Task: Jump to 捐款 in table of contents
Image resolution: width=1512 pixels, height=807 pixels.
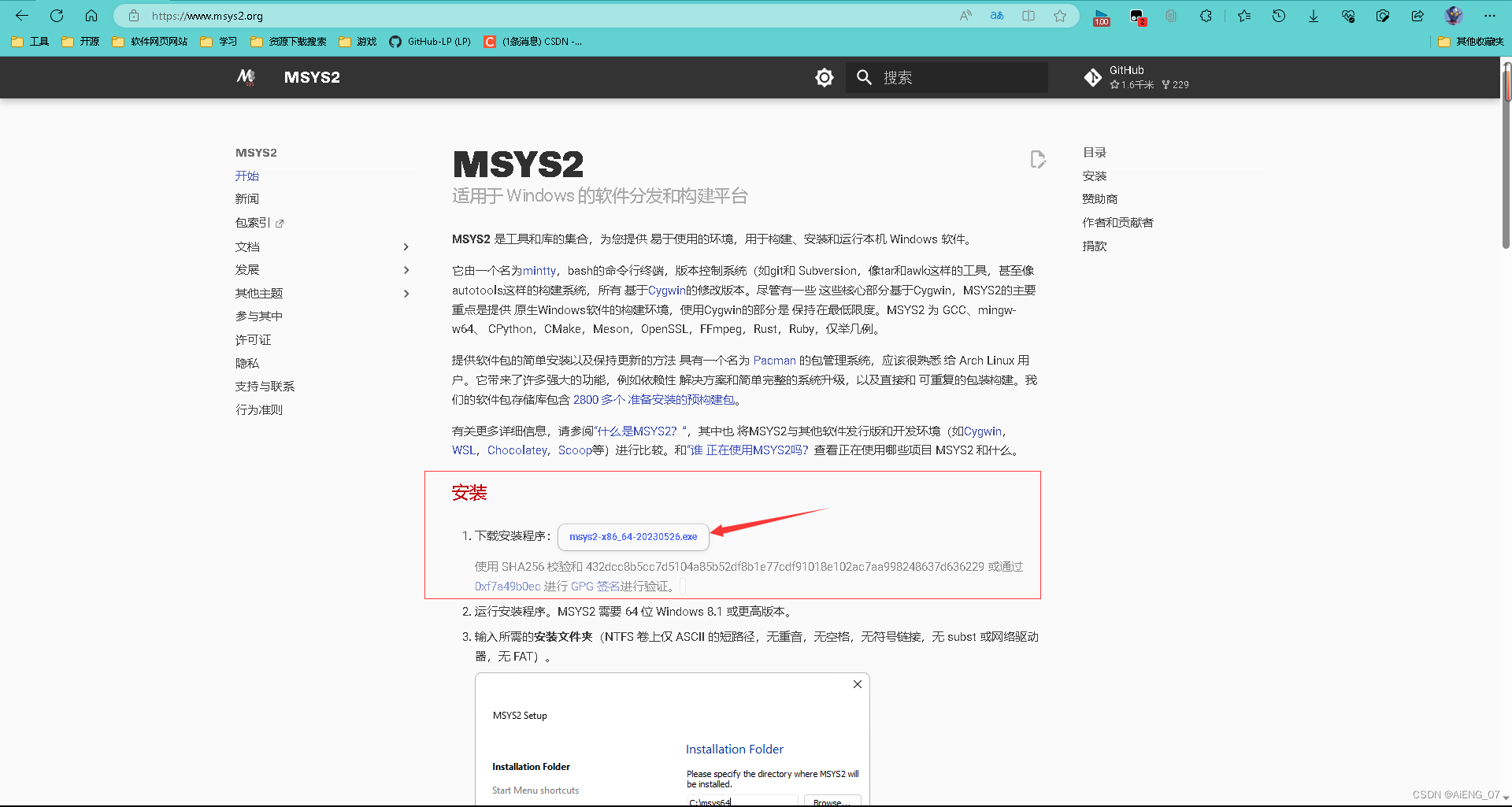Action: coord(1094,246)
